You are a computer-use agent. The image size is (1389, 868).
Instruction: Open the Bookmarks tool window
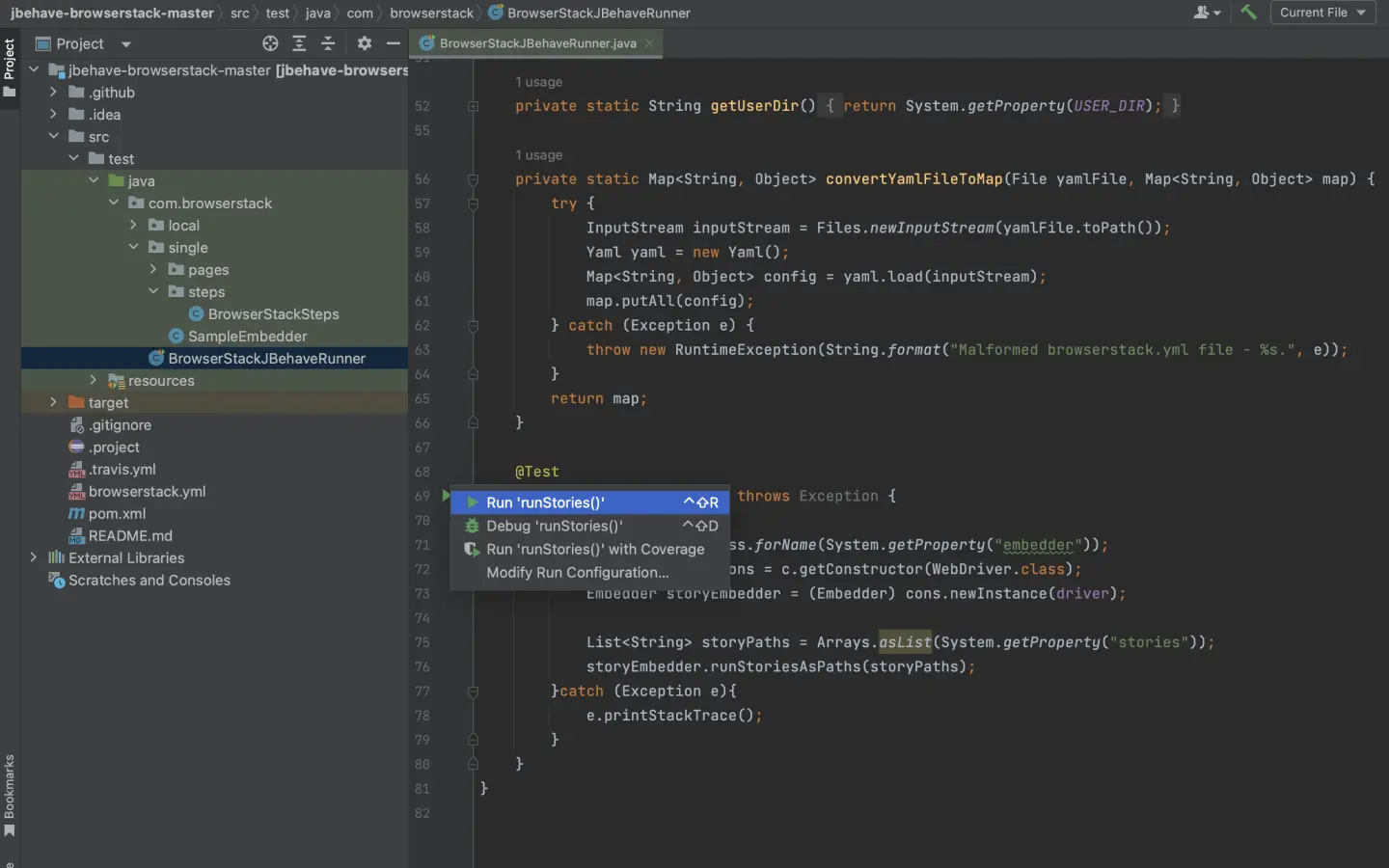(x=10, y=794)
